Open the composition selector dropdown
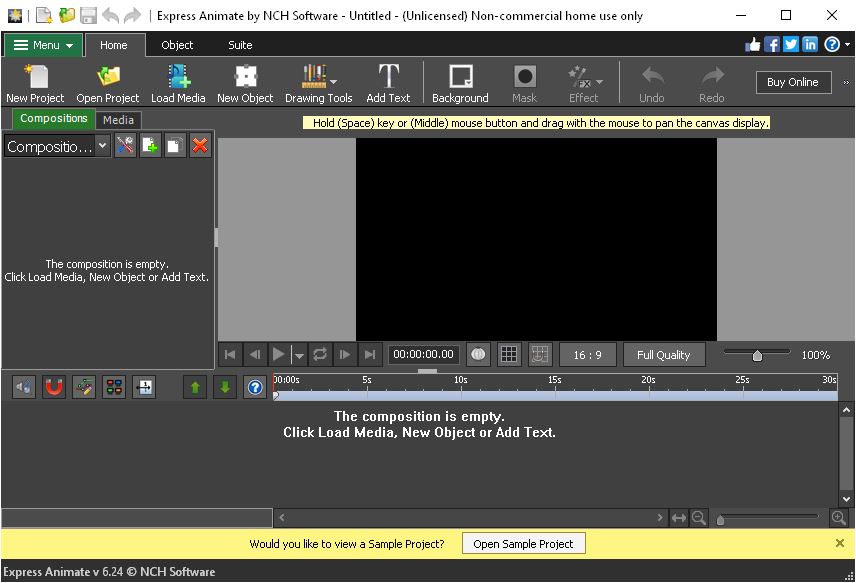 101,145
